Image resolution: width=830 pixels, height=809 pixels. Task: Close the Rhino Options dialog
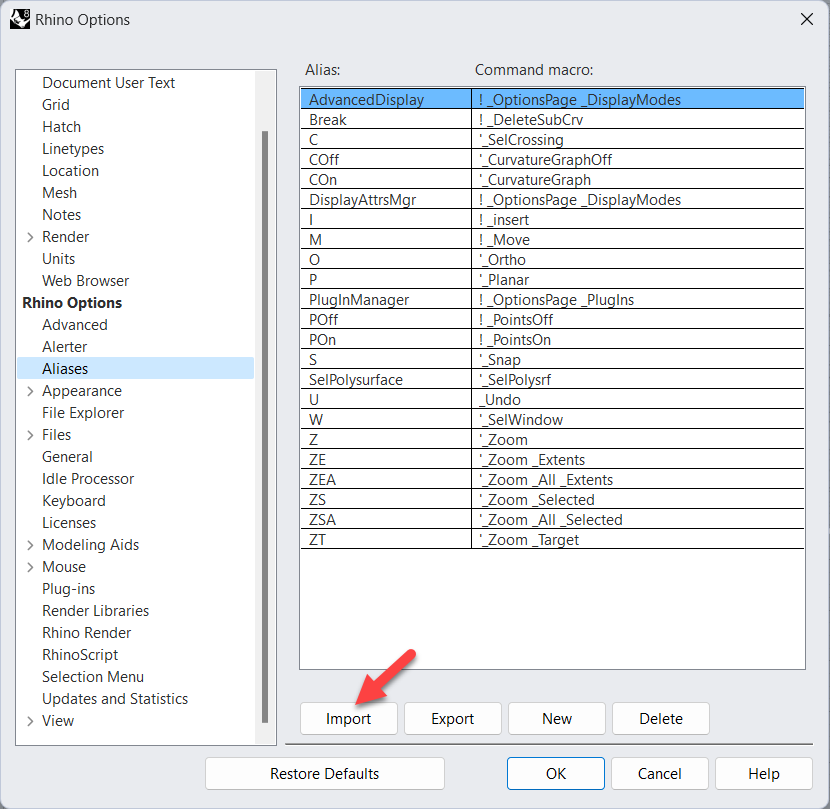[x=806, y=20]
